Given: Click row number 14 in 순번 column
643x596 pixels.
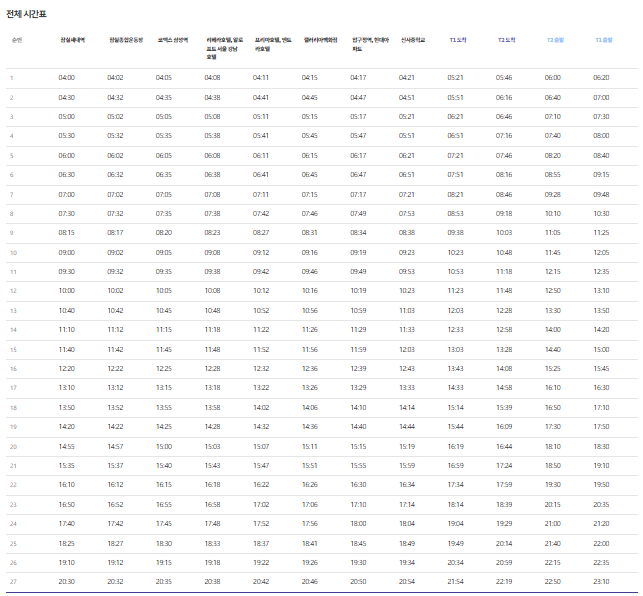Looking at the screenshot, I should tap(13, 330).
